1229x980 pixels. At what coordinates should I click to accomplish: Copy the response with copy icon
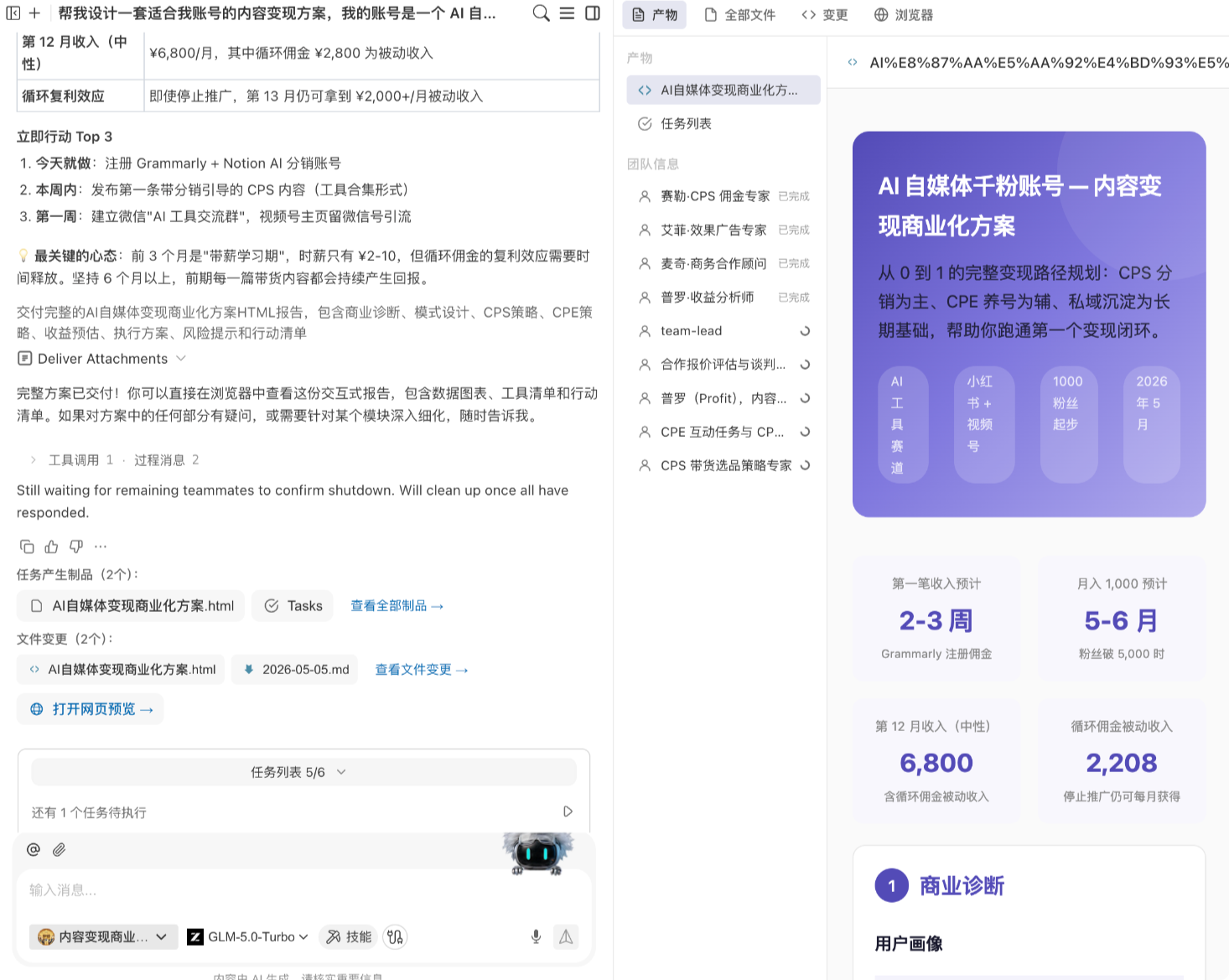[27, 547]
